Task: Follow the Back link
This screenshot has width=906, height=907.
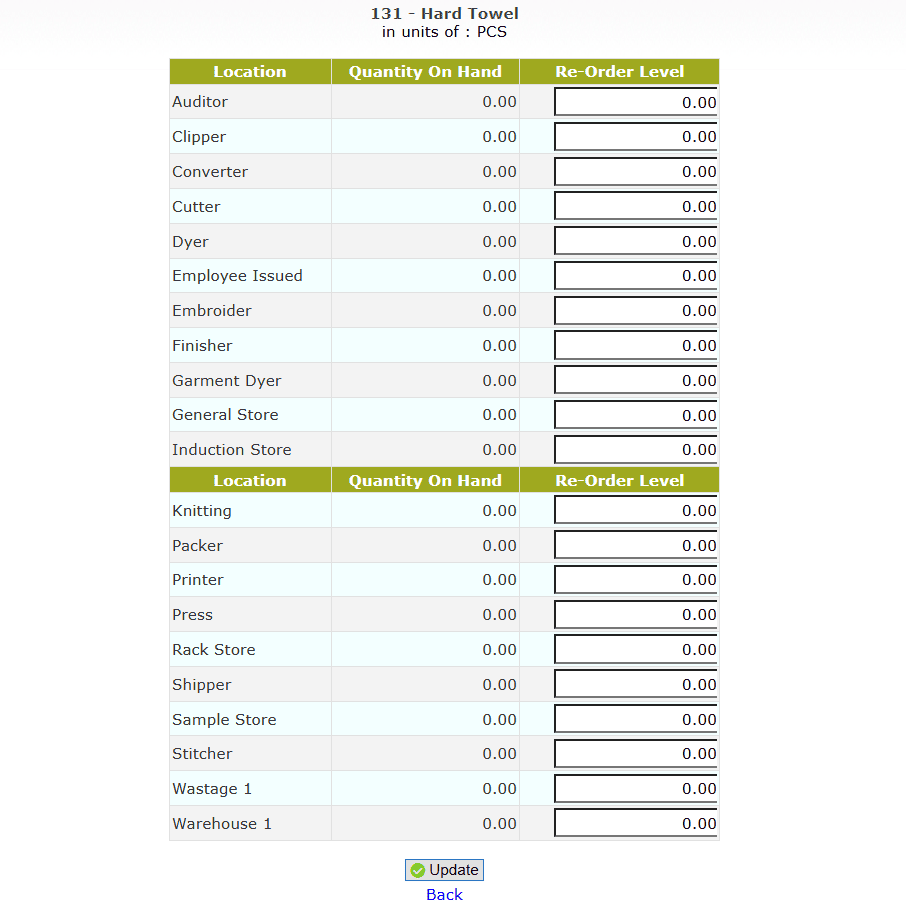Action: click(x=444, y=895)
